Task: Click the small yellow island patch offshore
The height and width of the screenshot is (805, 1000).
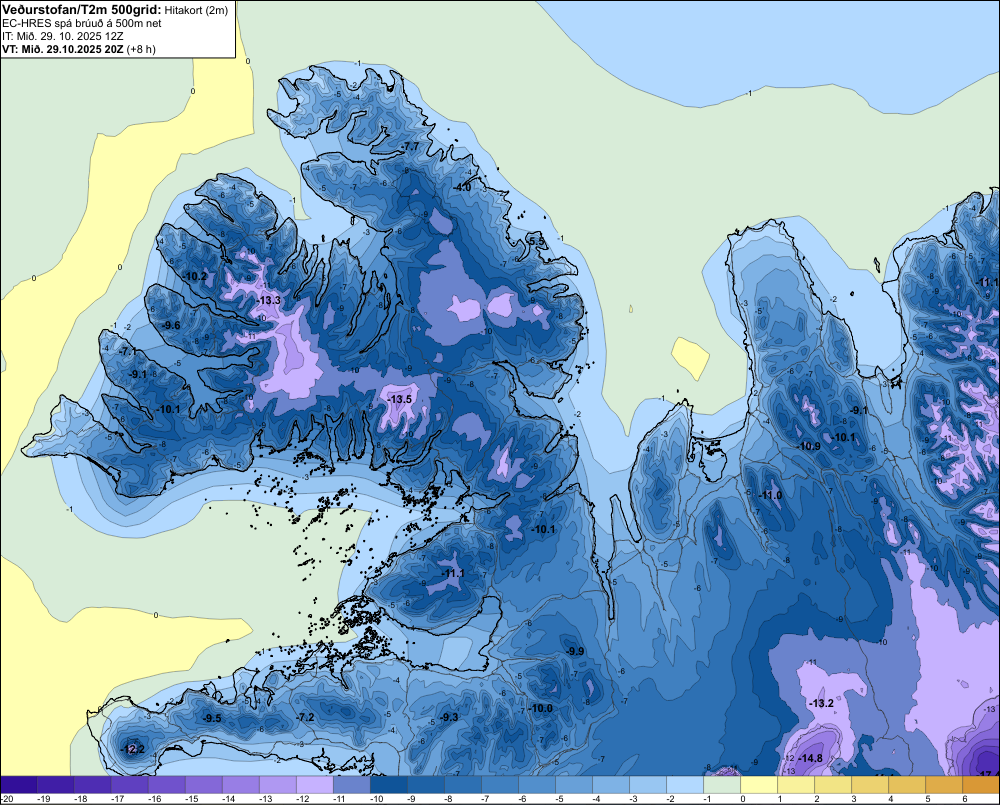Action: click(690, 358)
